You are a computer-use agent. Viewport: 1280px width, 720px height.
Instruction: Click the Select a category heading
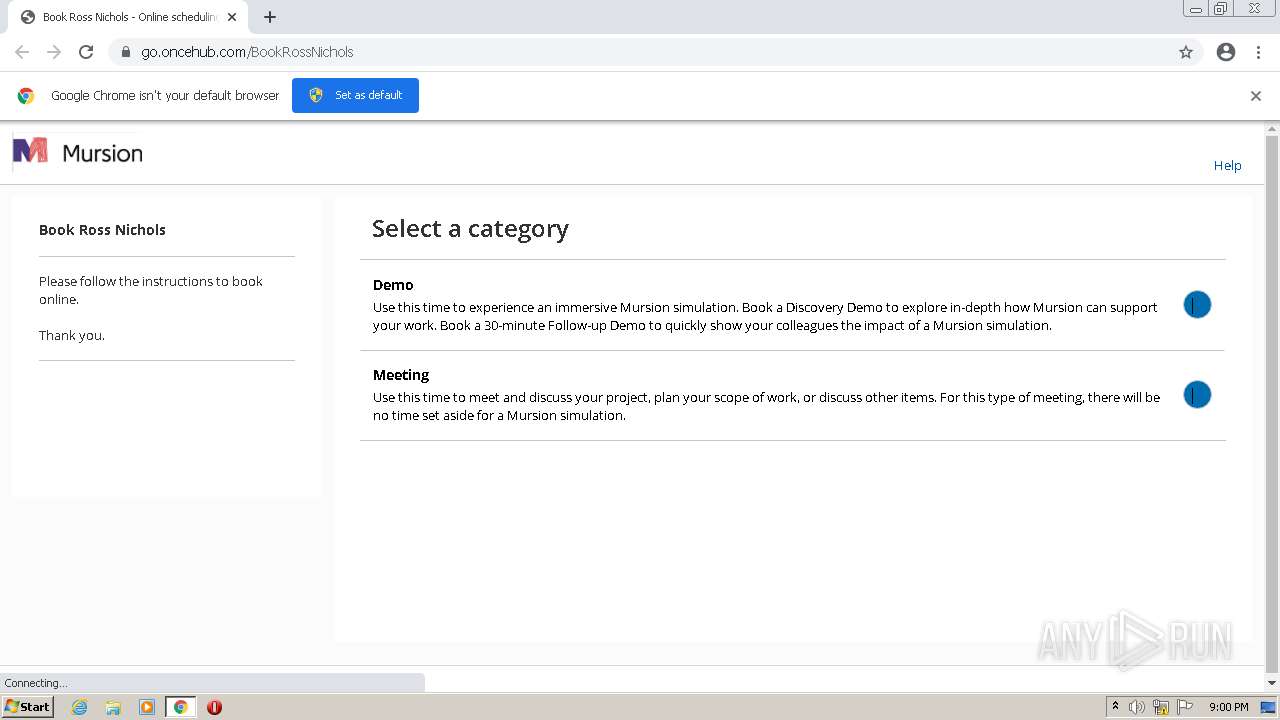[470, 229]
